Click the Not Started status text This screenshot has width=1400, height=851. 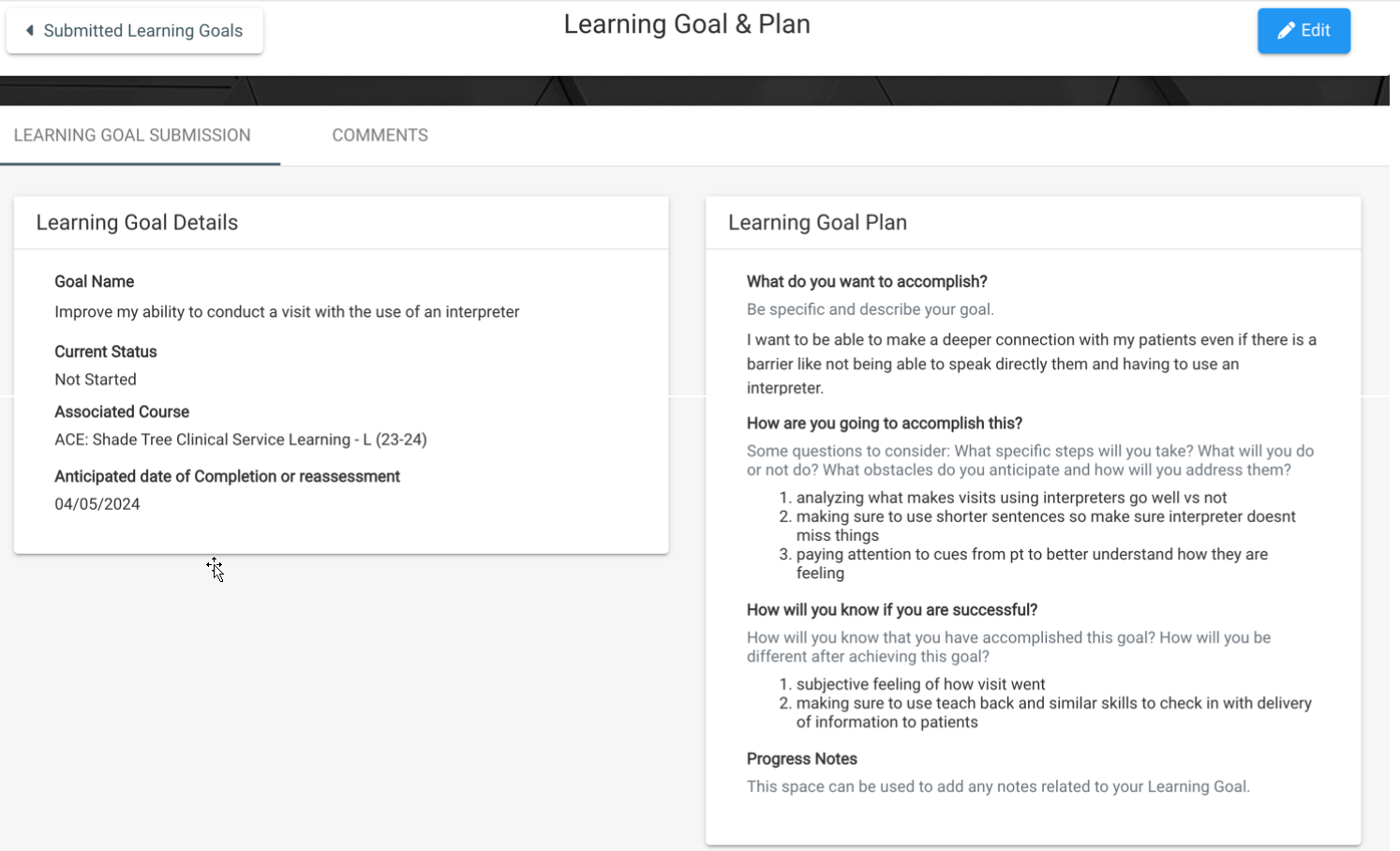[96, 380]
